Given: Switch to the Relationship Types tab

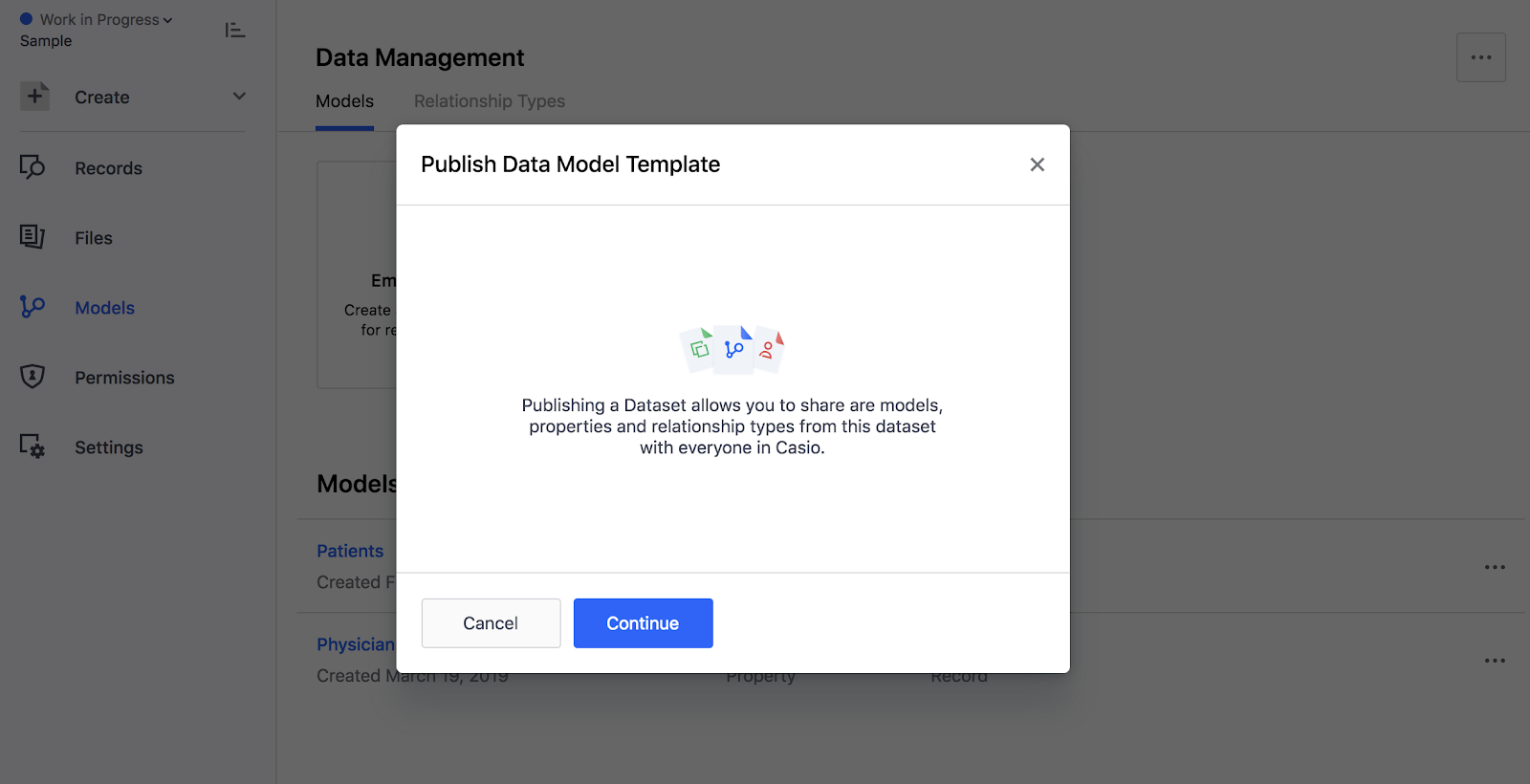Looking at the screenshot, I should tap(490, 101).
